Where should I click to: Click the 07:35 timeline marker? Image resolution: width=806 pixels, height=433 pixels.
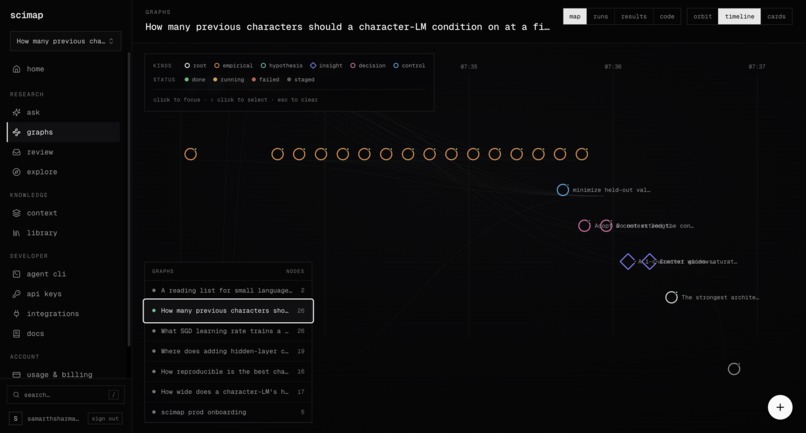click(469, 67)
